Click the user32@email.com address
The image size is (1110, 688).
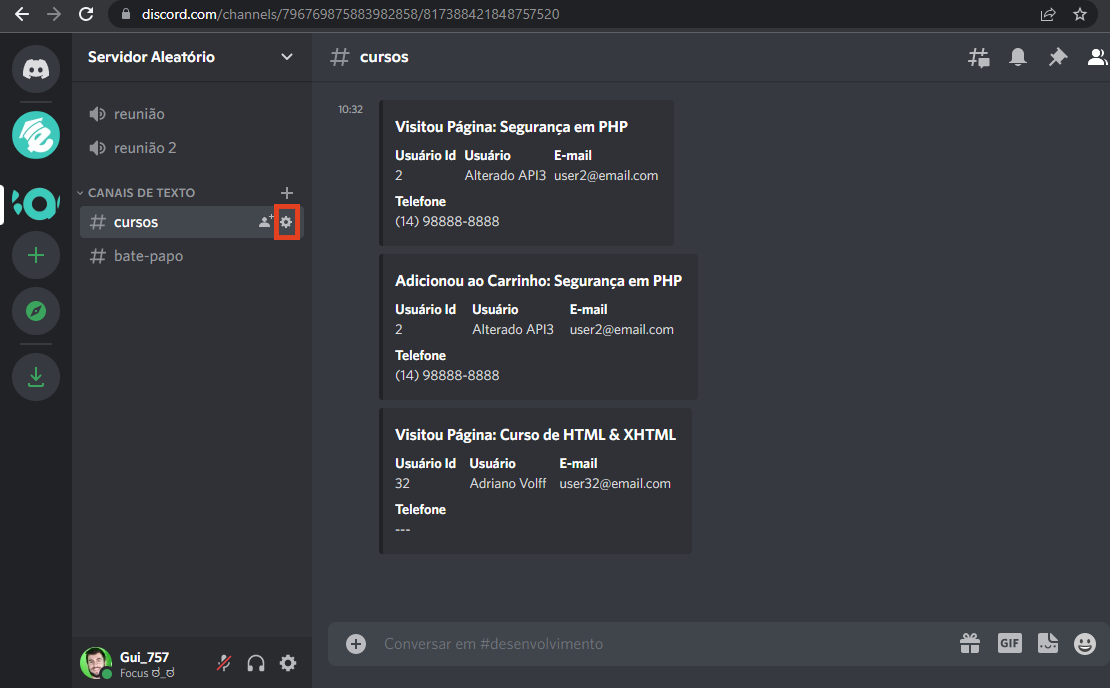[615, 483]
